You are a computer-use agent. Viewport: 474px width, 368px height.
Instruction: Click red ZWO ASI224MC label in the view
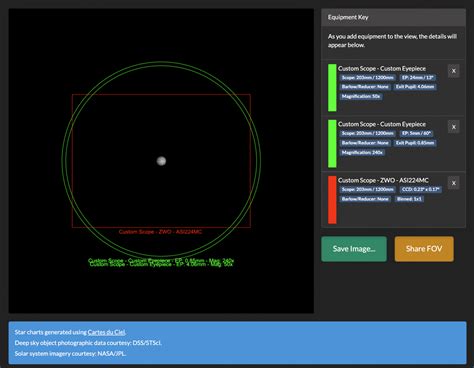point(160,232)
